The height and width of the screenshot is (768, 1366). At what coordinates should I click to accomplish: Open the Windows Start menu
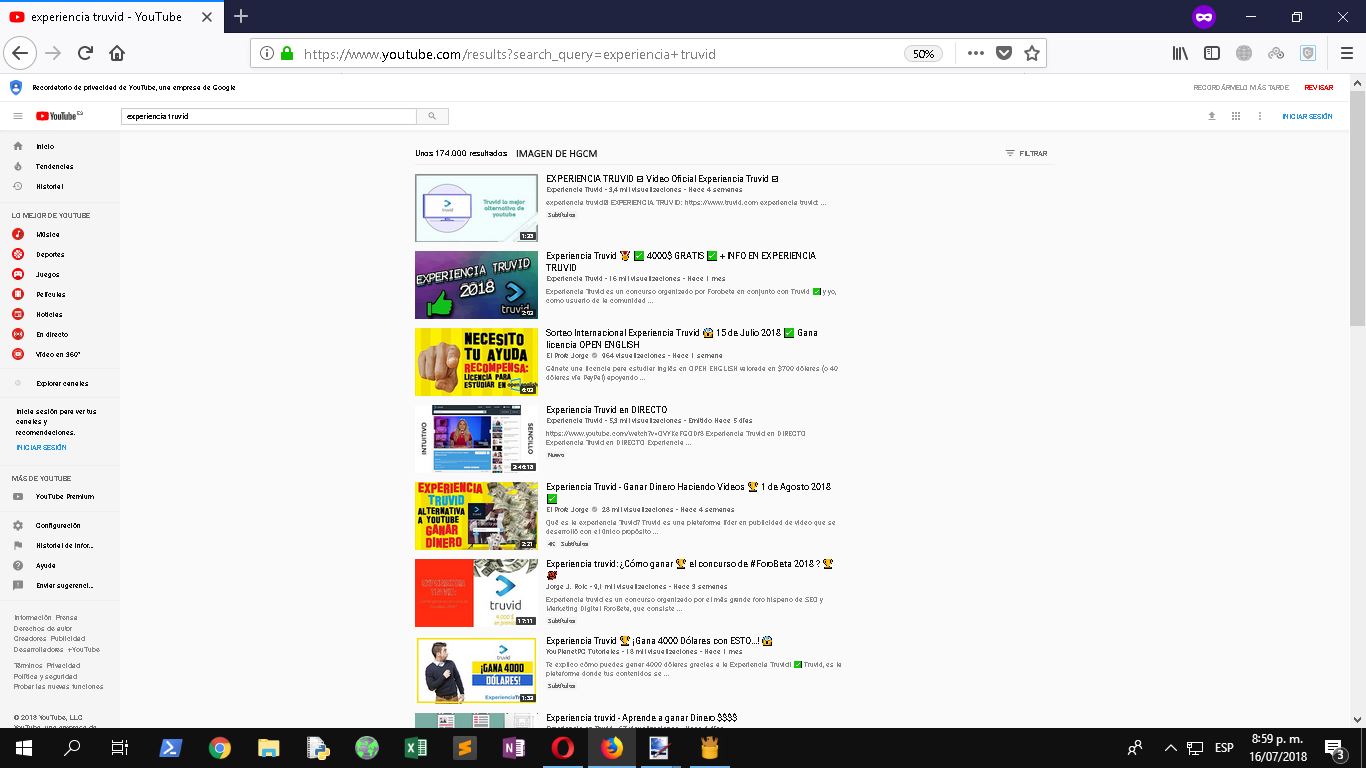(24, 747)
